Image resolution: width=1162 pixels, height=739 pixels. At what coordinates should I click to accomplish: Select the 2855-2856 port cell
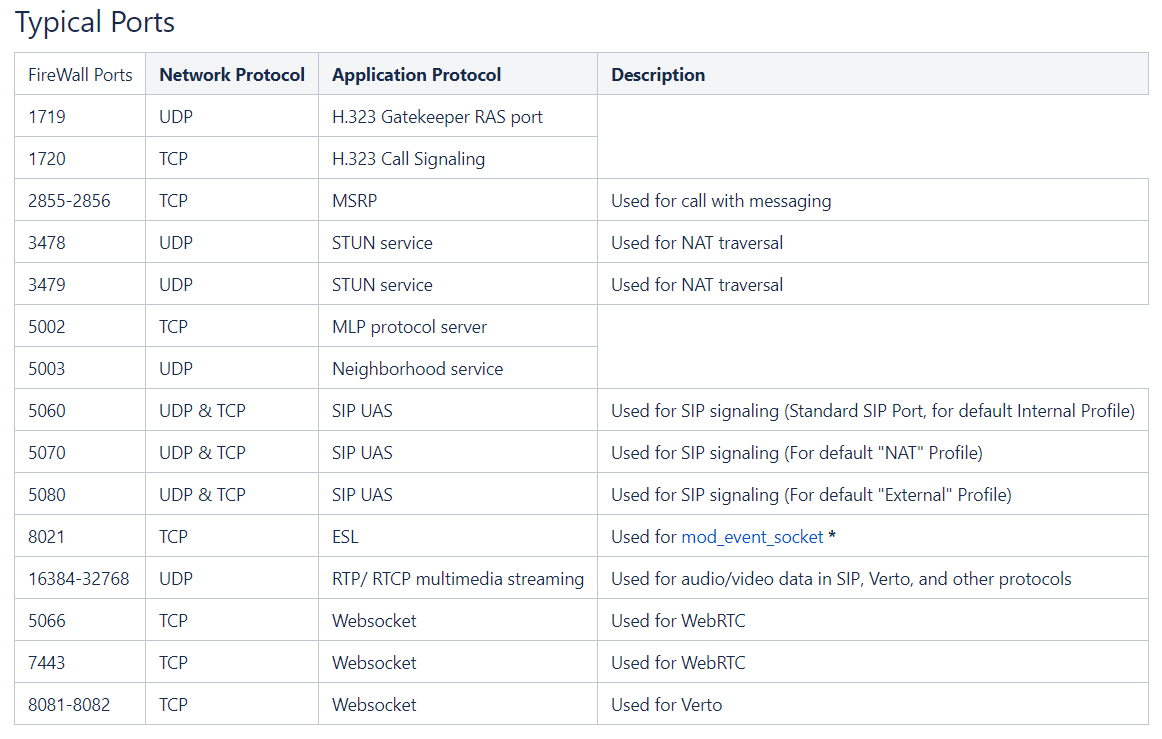[80, 200]
